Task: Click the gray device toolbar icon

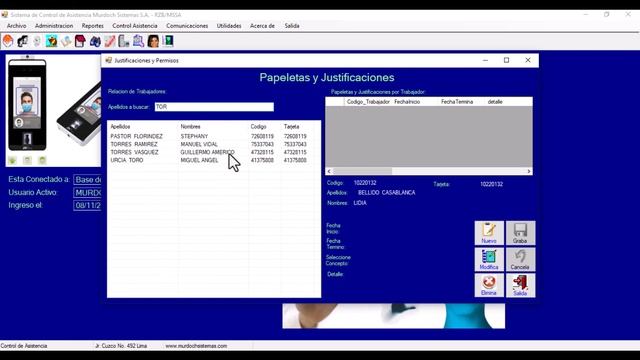Action: pyautogui.click(x=124, y=41)
